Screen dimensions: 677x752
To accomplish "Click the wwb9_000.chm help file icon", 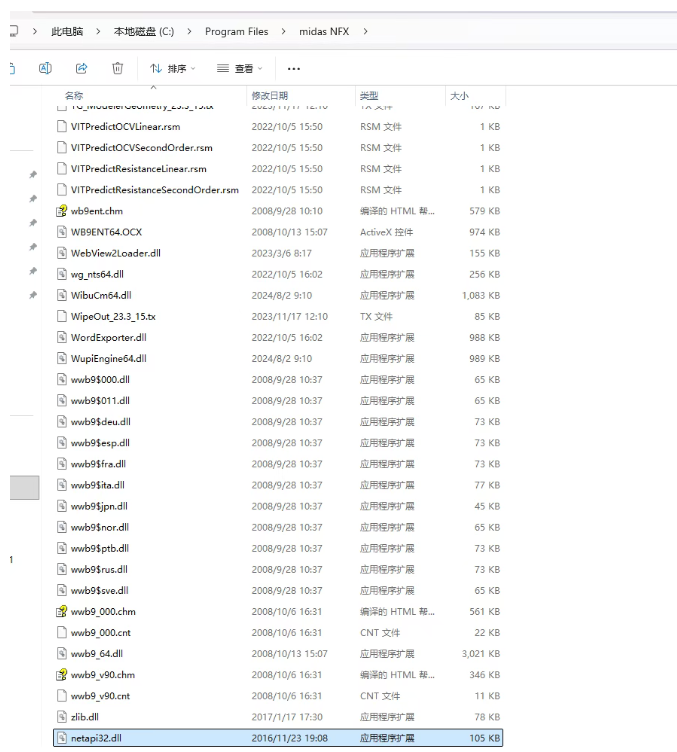I will pyautogui.click(x=62, y=611).
